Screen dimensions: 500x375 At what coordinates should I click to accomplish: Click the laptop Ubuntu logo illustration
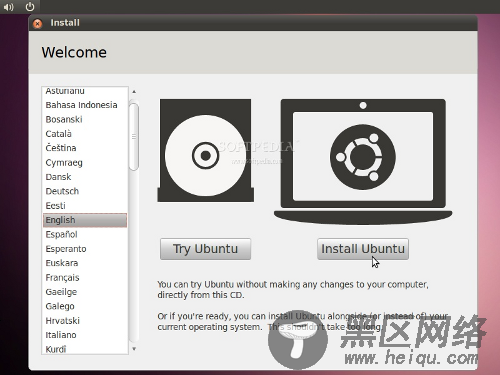click(363, 161)
